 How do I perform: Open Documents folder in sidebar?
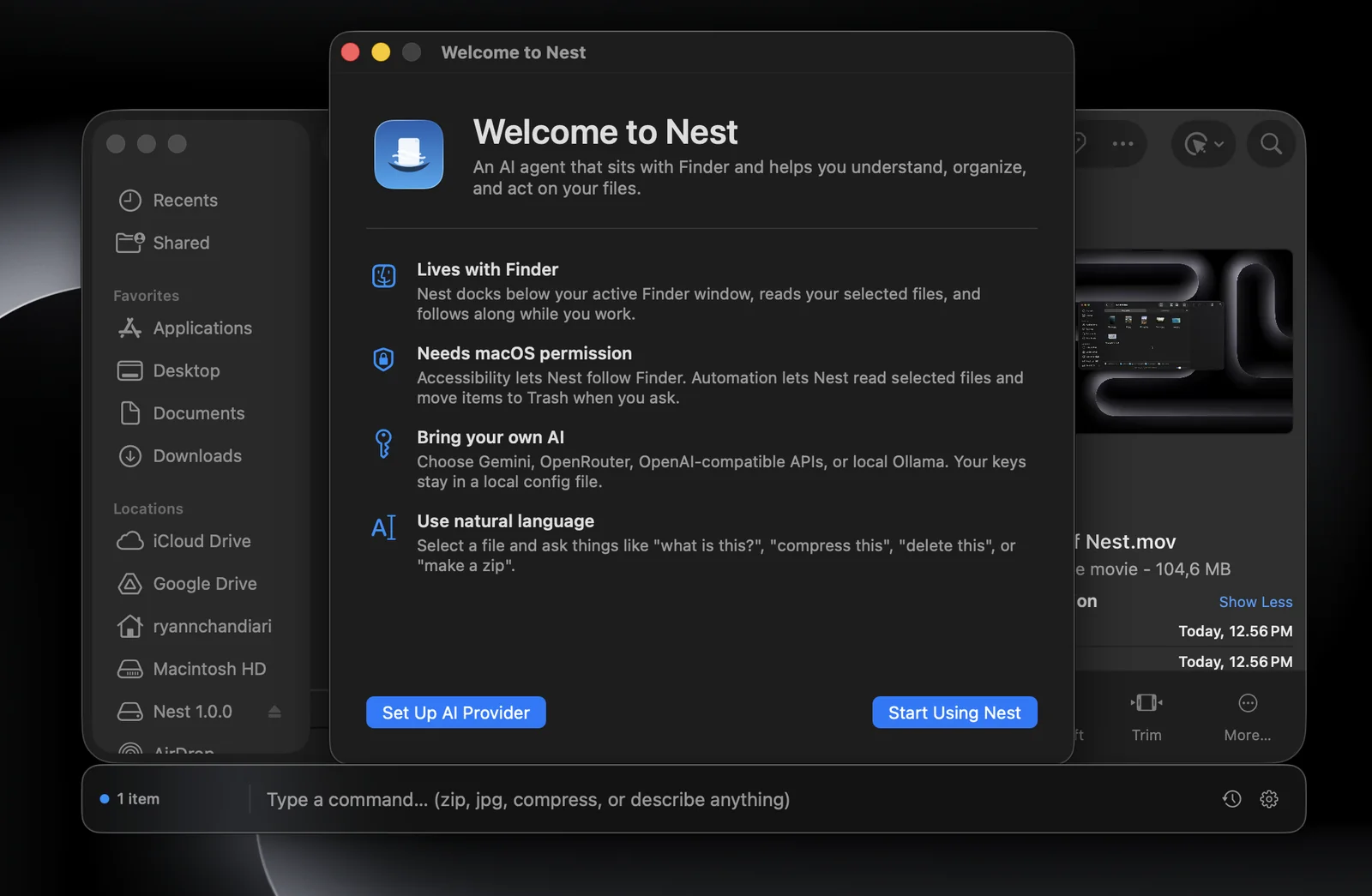[x=182, y=413]
